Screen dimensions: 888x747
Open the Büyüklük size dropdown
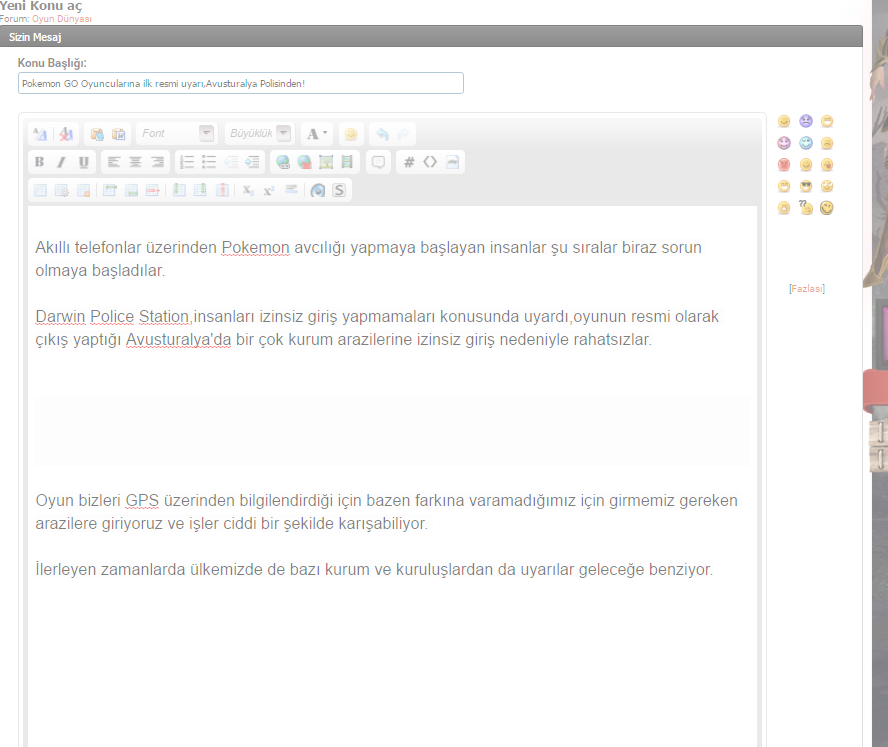(259, 134)
